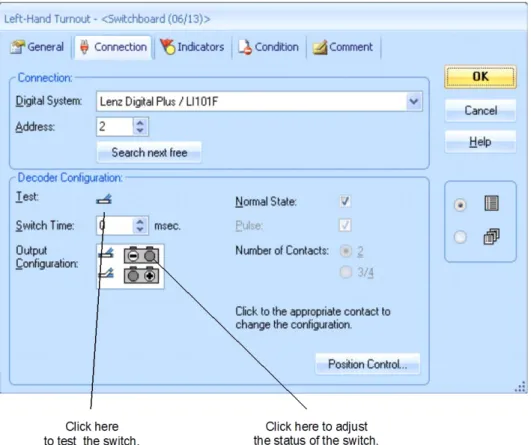
Task: Click the dialog resize grip
Action: click(521, 387)
